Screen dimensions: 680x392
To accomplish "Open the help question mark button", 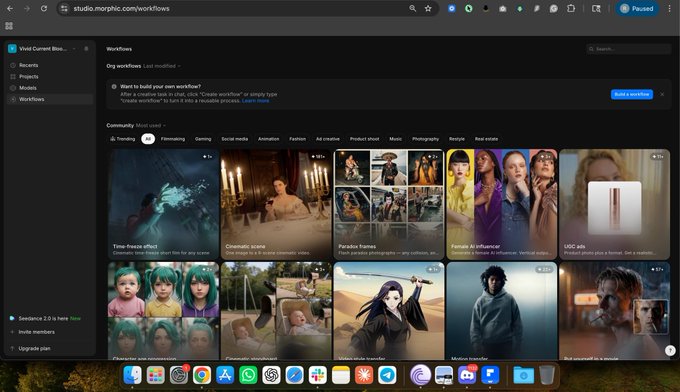I will [x=670, y=350].
